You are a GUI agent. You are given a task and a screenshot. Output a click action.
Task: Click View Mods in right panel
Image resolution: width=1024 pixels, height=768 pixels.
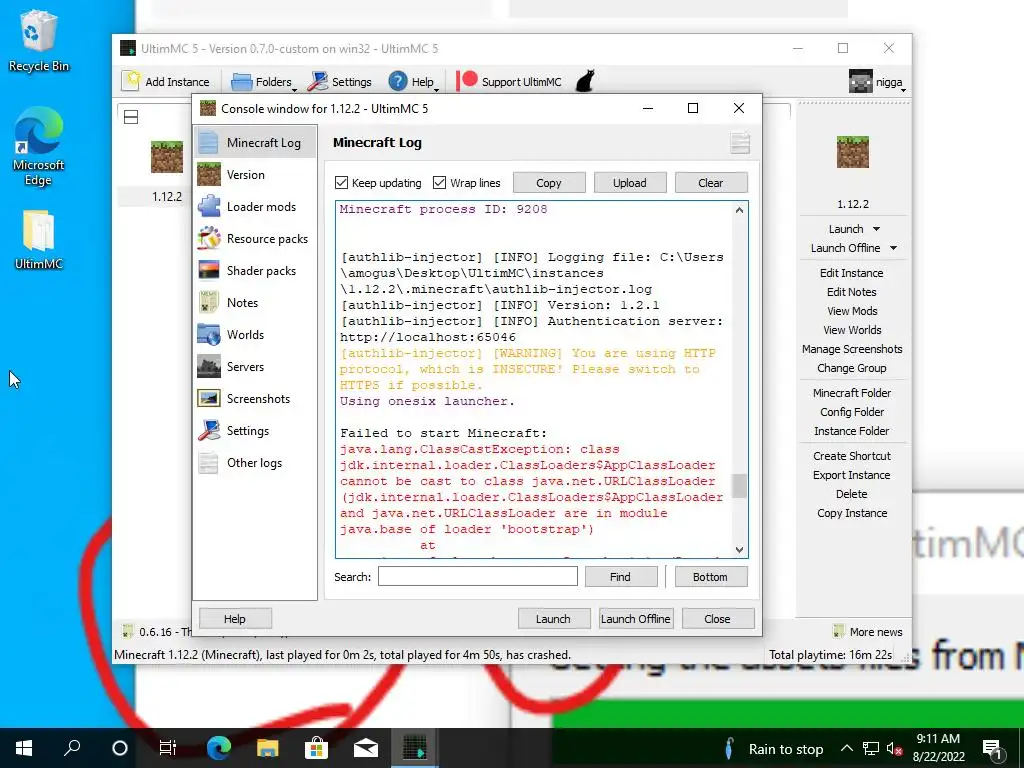click(x=852, y=311)
